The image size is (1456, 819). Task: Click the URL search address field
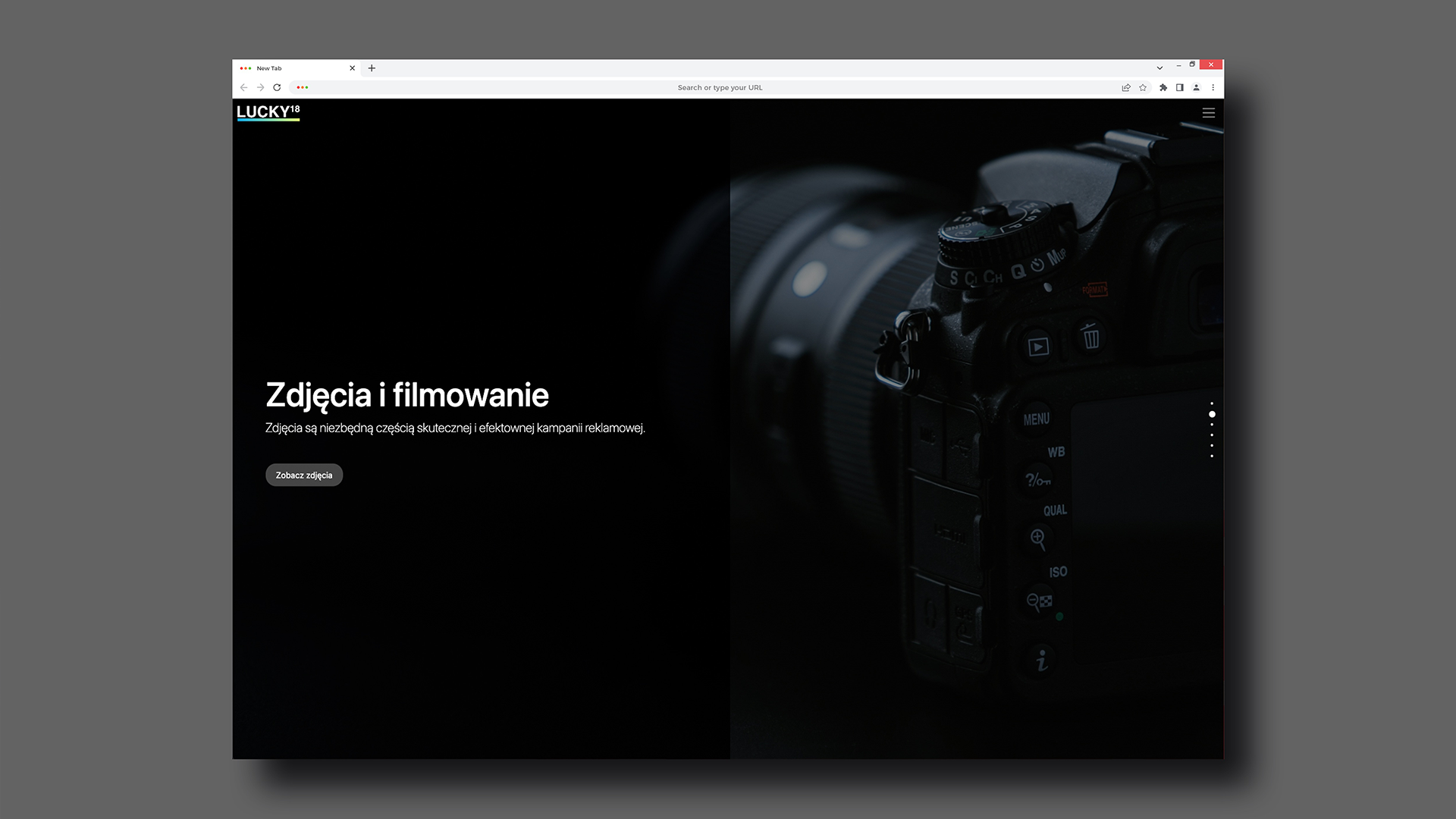(x=719, y=88)
